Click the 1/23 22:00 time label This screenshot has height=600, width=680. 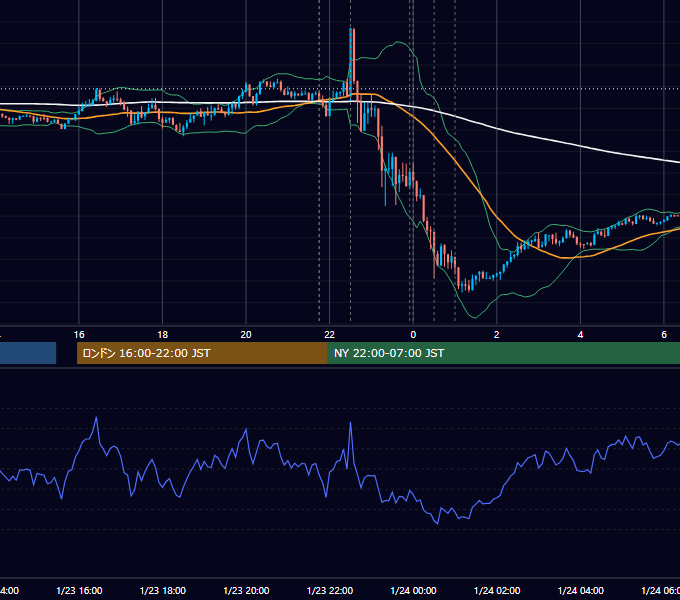[330, 590]
